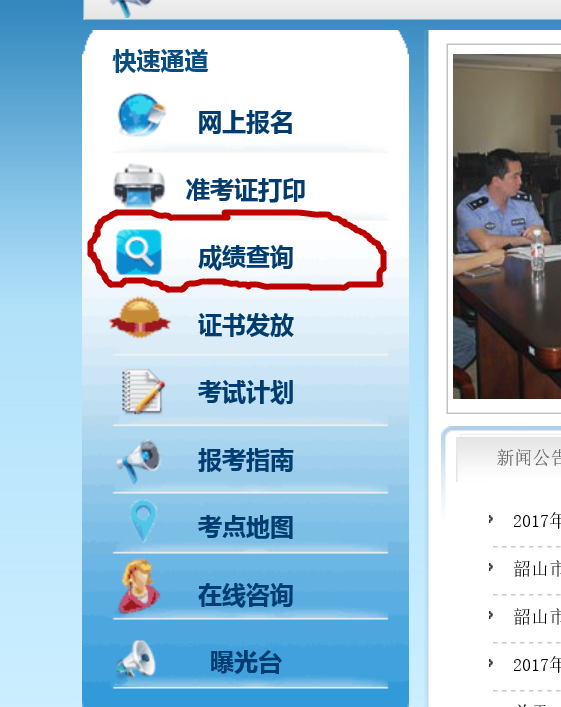Click the globe icon for 网上报名
The width and height of the screenshot is (561, 707).
coord(141,115)
